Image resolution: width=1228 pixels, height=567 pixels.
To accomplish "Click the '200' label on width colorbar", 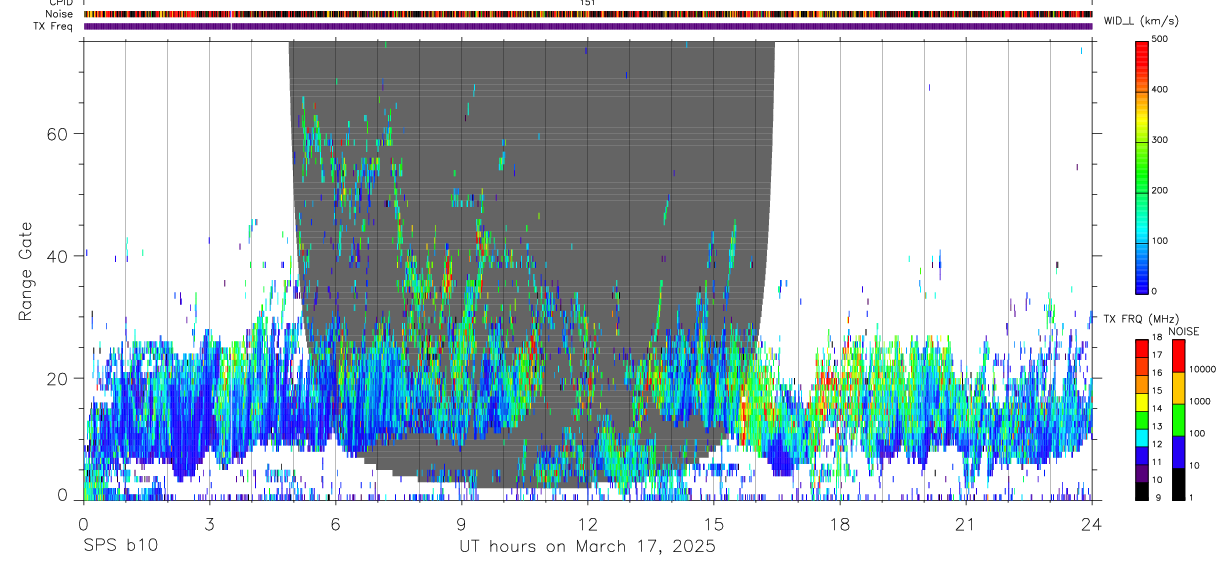I will point(1161,191).
